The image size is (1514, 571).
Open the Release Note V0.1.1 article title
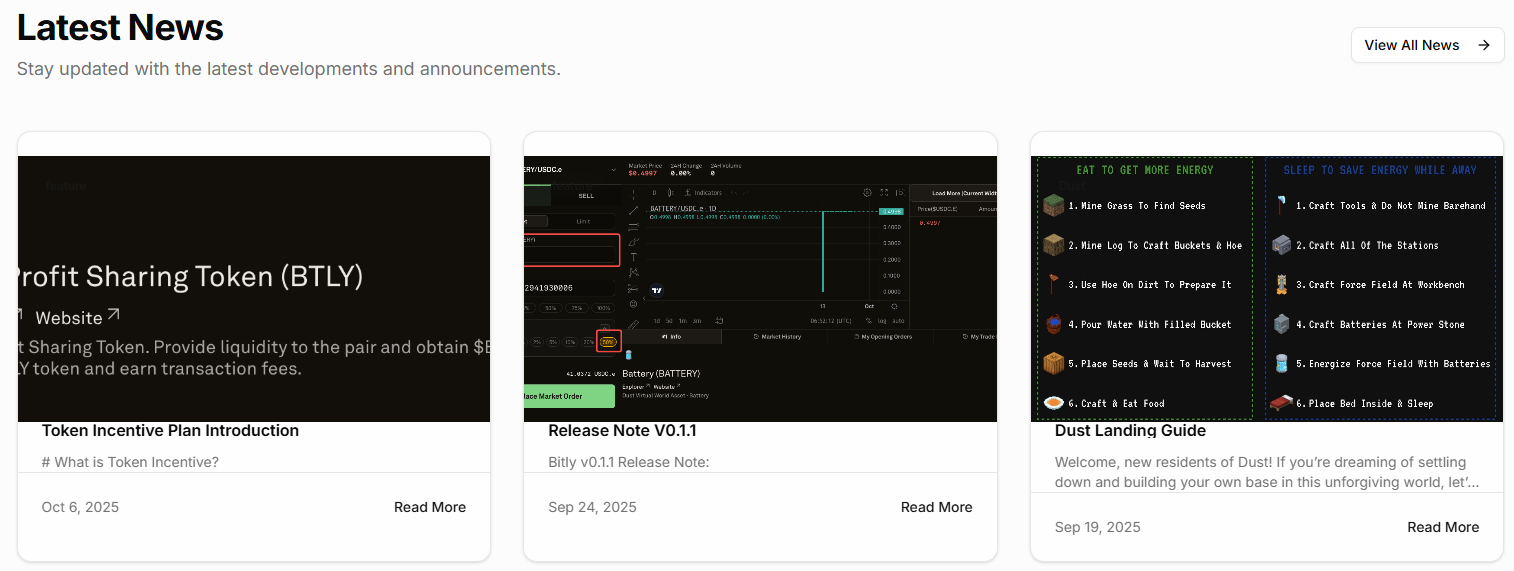click(x=622, y=431)
